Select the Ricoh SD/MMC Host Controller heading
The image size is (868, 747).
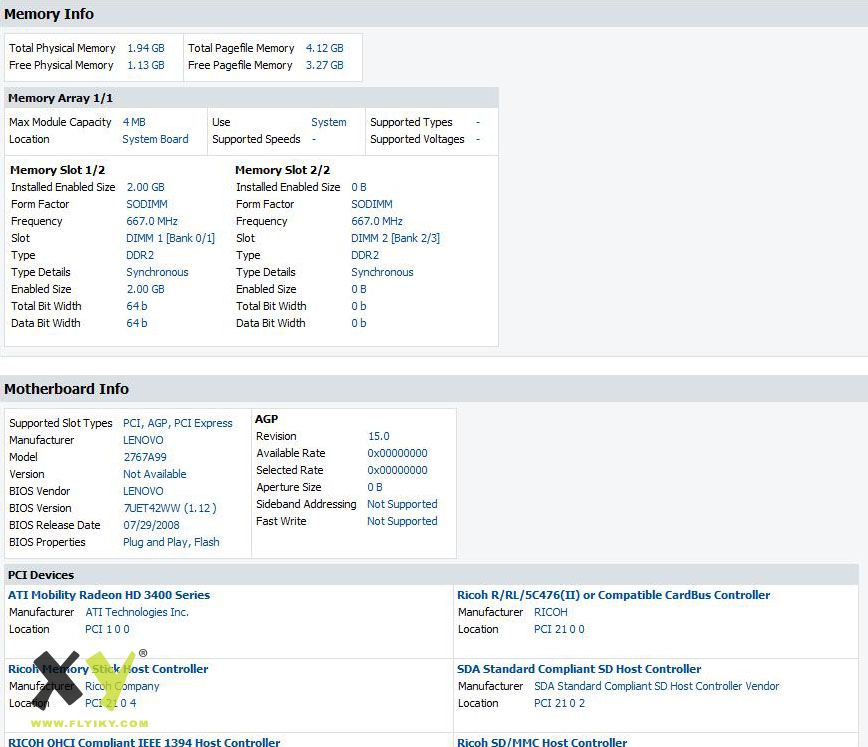542,742
